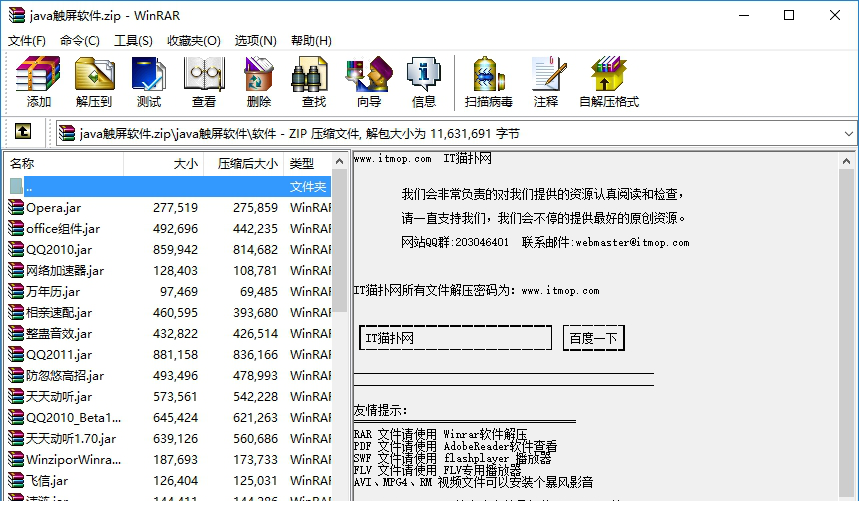Click the www.itmop.com text atop comment
Viewport: 859px width, 521px height.
tap(392, 159)
